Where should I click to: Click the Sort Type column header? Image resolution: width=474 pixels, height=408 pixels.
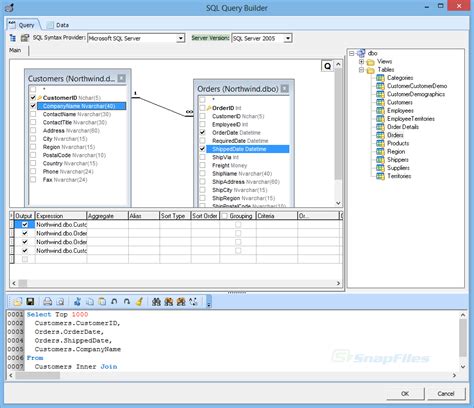[175, 216]
